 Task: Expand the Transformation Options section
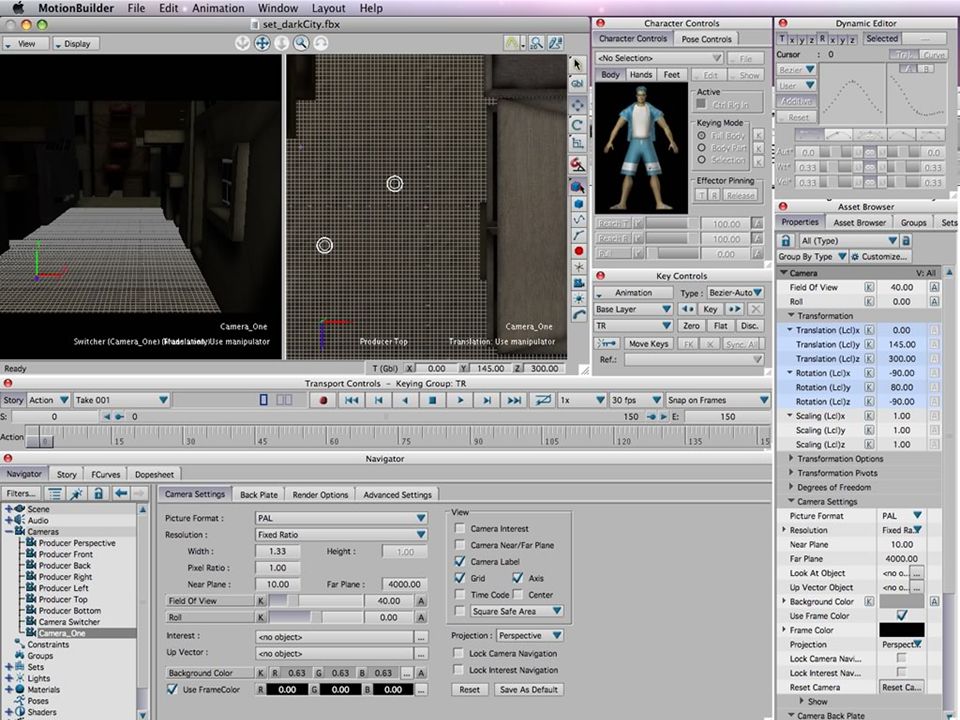point(791,458)
